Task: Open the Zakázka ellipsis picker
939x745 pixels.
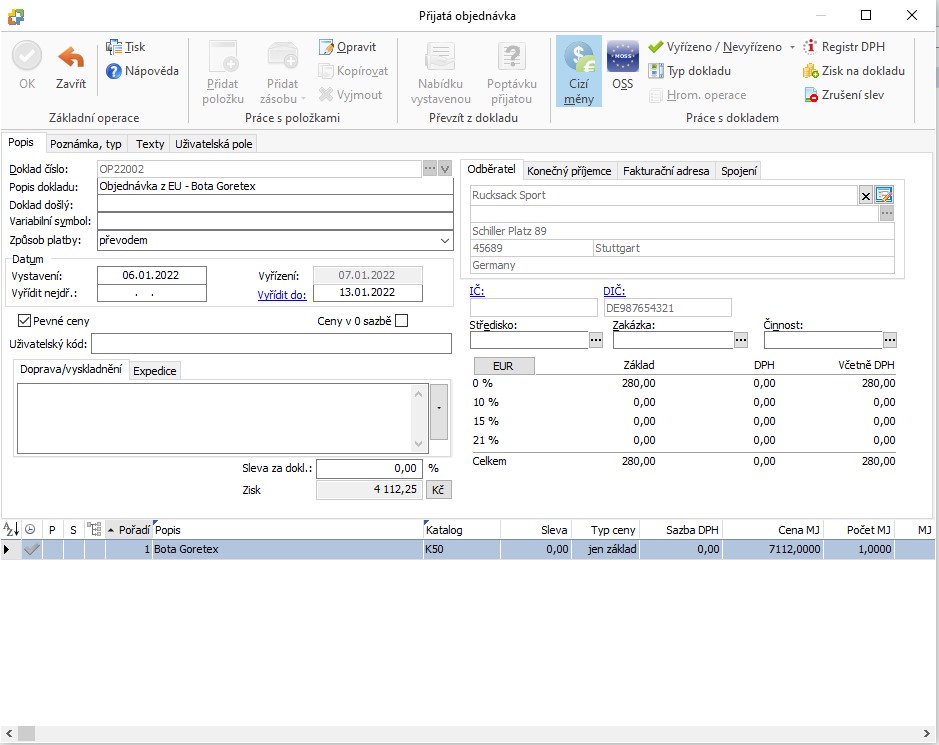Action: point(741,340)
